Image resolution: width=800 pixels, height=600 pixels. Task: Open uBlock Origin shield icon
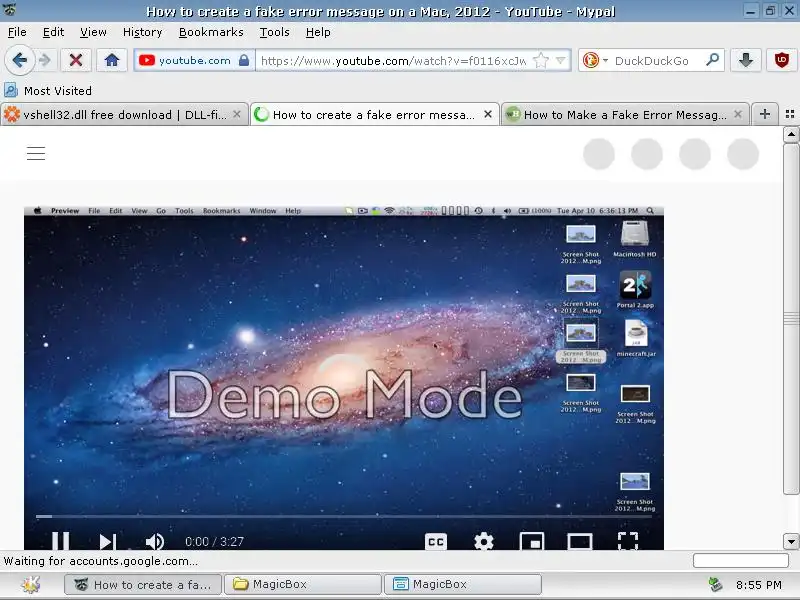point(781,60)
